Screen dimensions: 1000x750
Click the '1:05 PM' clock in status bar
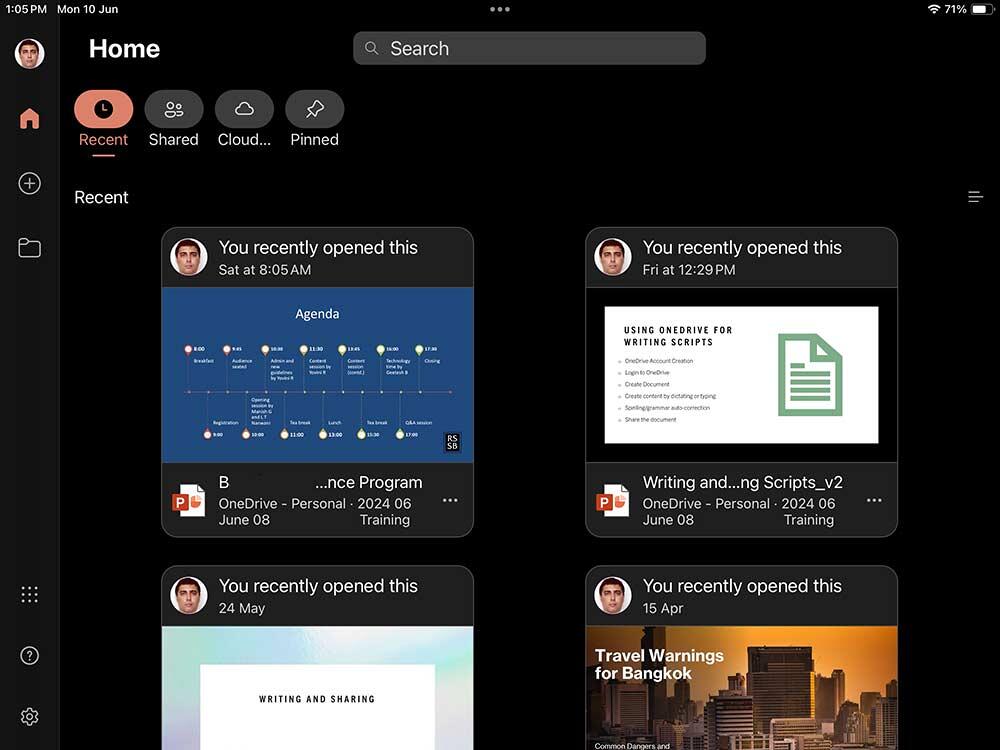26,10
